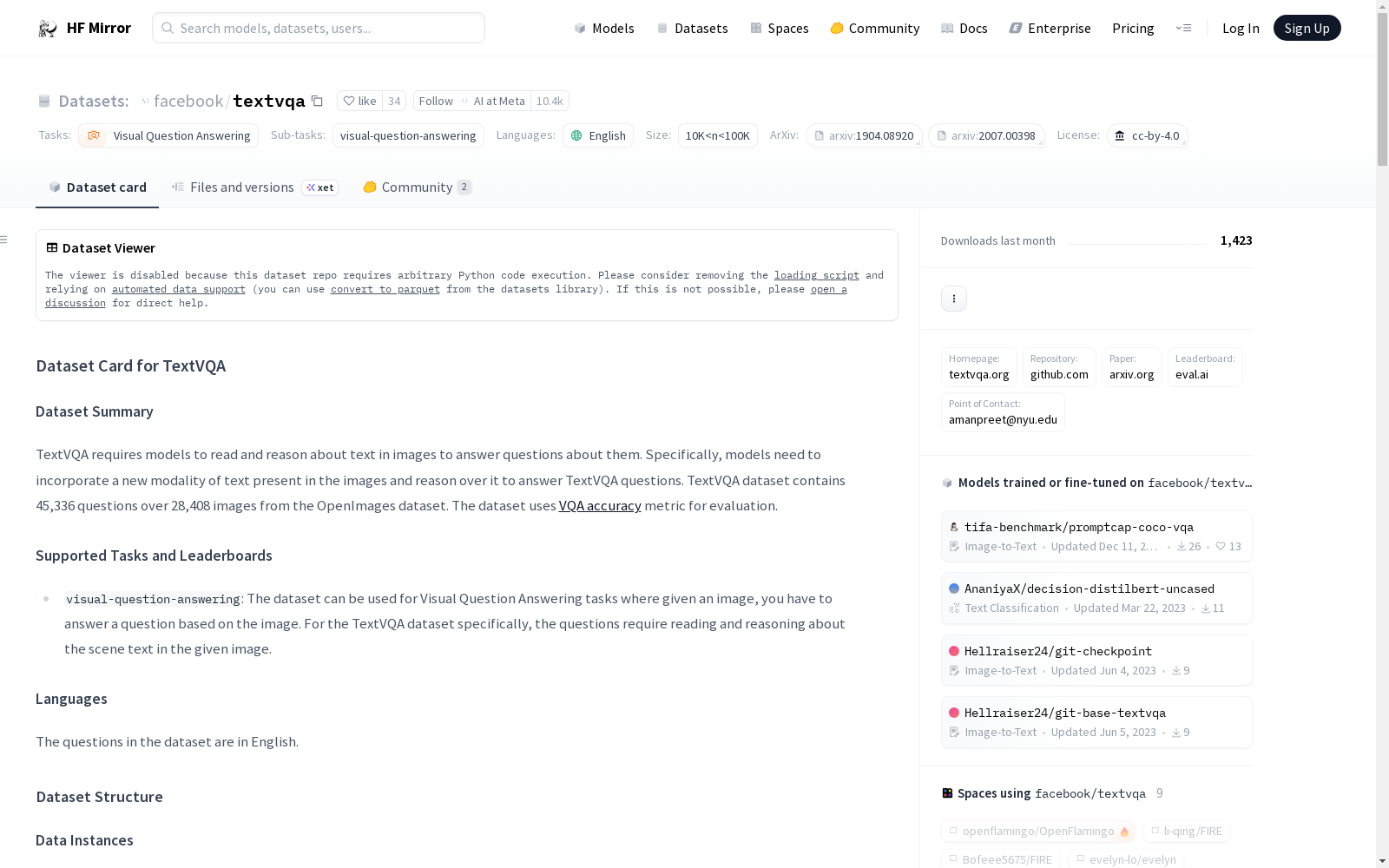
Task: Copy dataset name with the copy icon
Action: [x=317, y=102]
